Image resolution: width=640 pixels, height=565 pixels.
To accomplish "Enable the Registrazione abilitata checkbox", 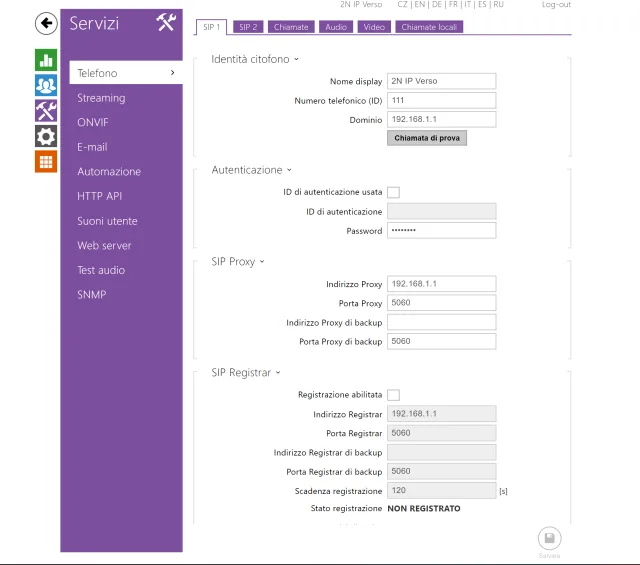I will (393, 395).
